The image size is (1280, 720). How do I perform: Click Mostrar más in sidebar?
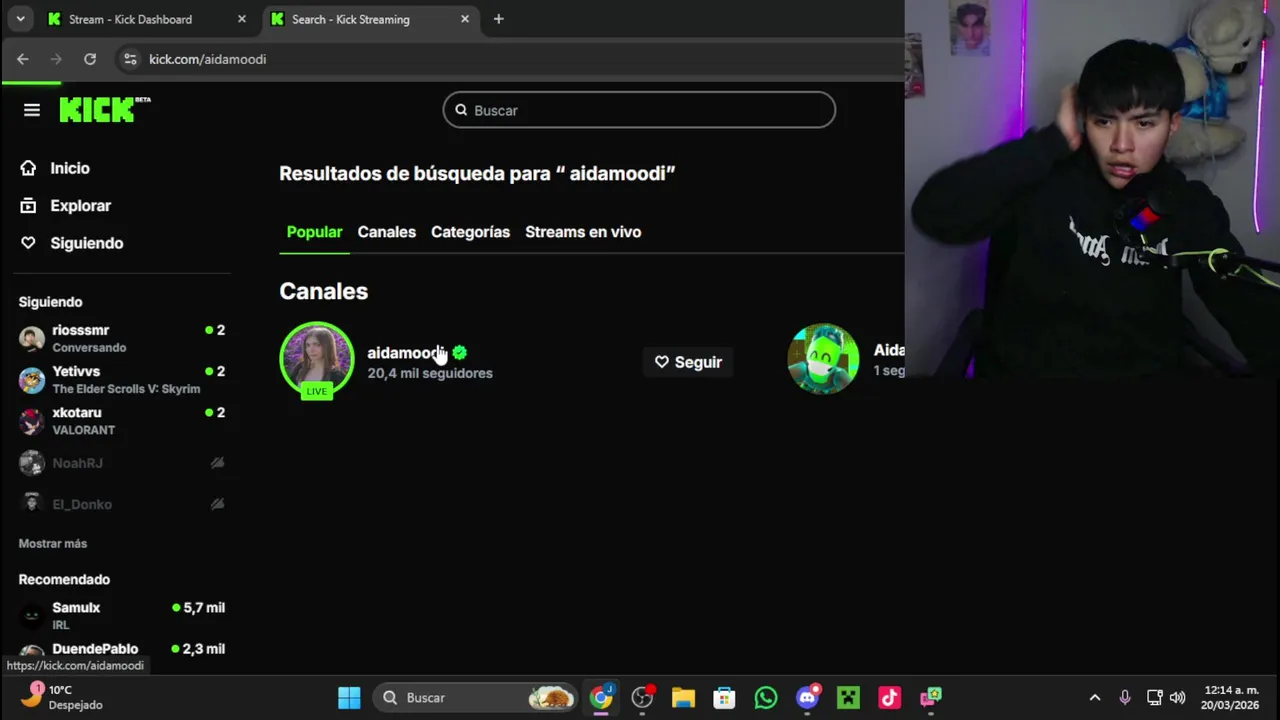point(53,543)
